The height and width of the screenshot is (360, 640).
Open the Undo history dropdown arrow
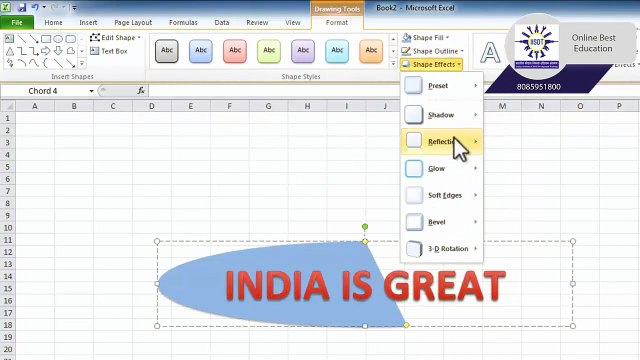[44, 7]
